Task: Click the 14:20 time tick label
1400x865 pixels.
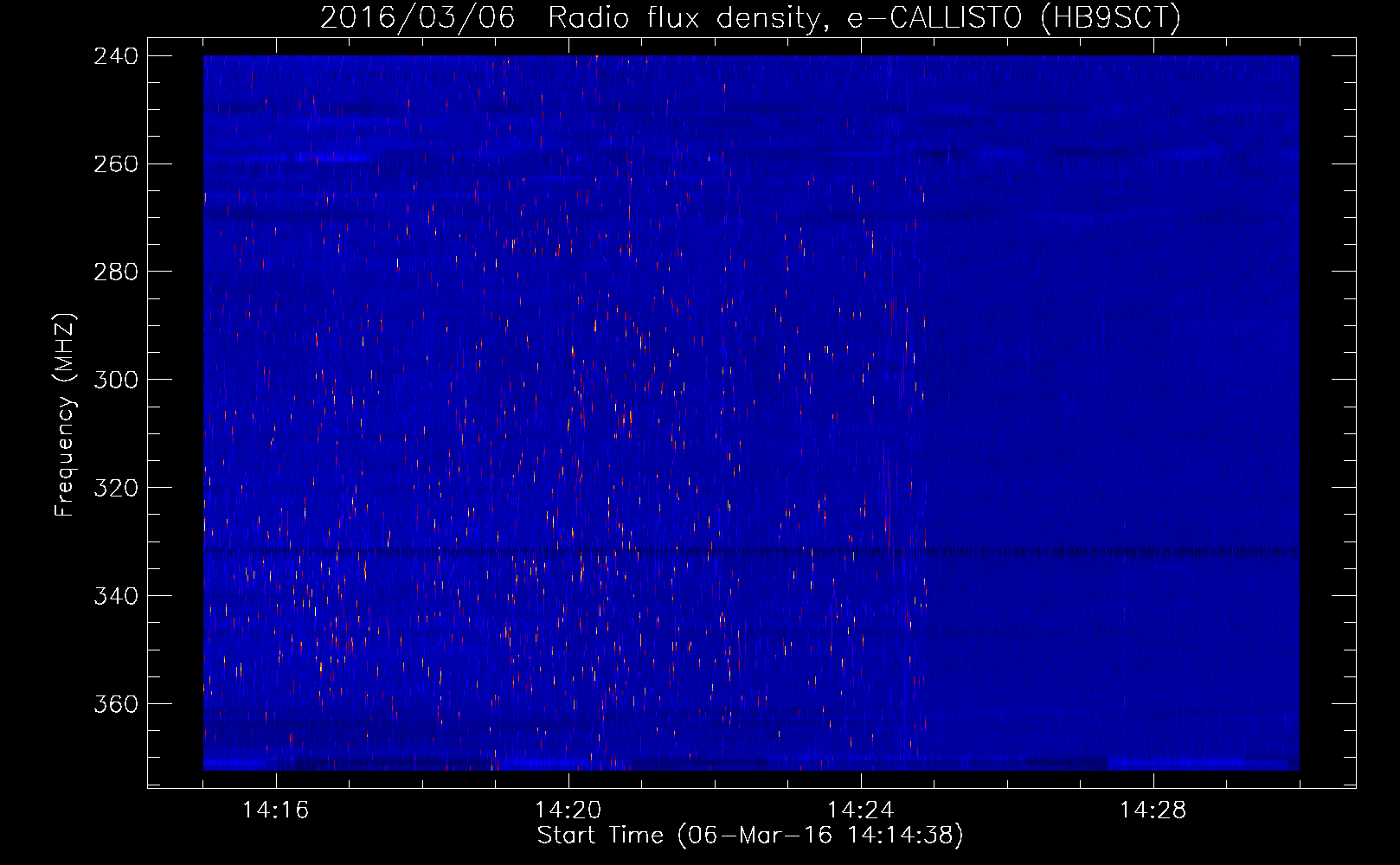Action: tap(568, 811)
